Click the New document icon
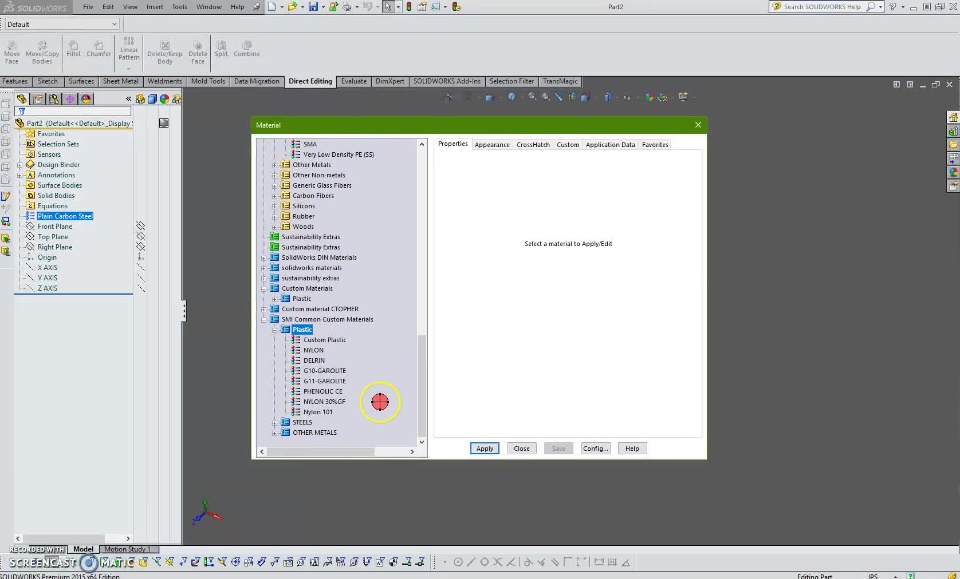The height and width of the screenshot is (579, 960). coord(272,7)
